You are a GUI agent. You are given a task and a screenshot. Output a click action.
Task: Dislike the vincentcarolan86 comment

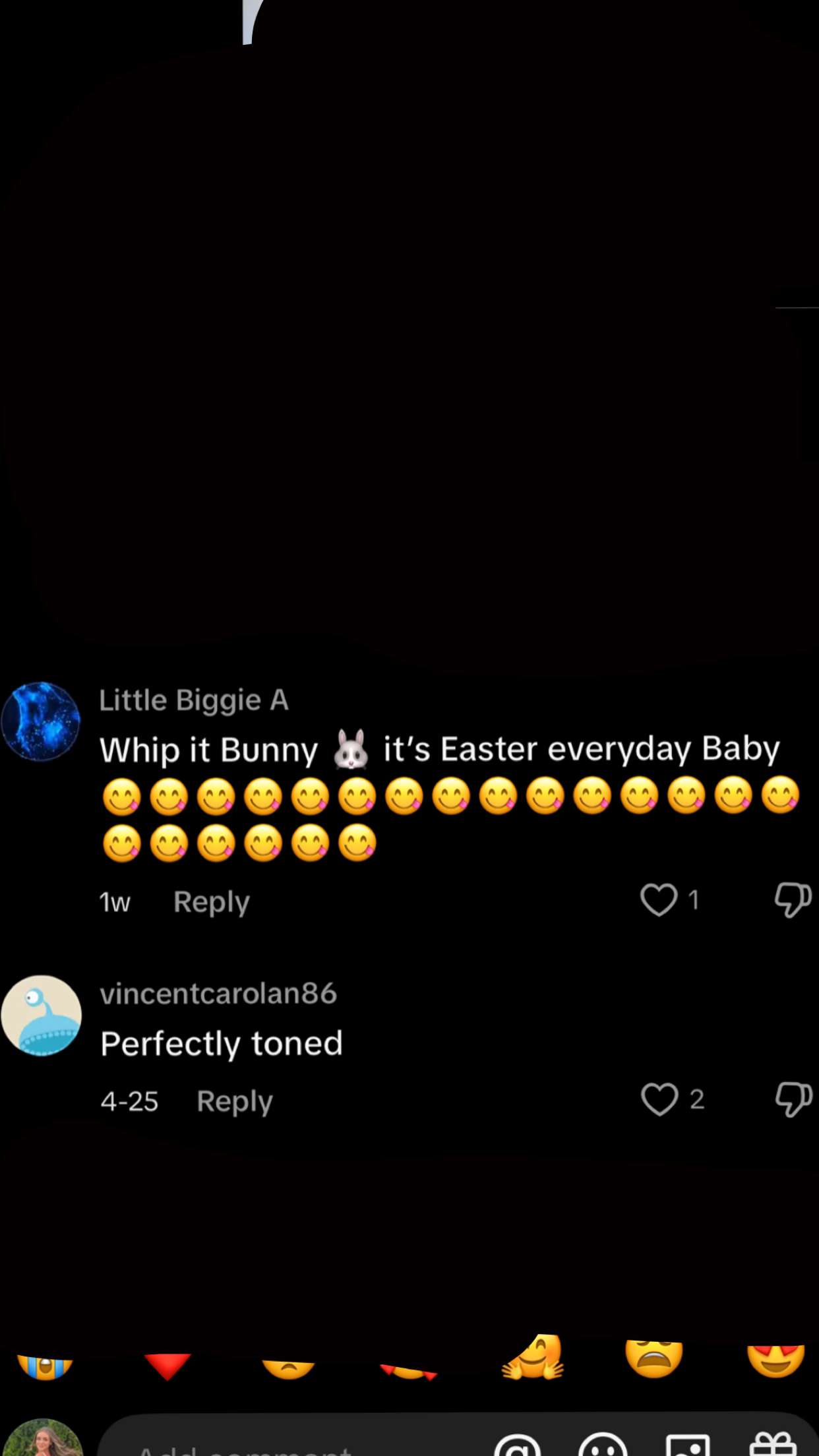[793, 1099]
